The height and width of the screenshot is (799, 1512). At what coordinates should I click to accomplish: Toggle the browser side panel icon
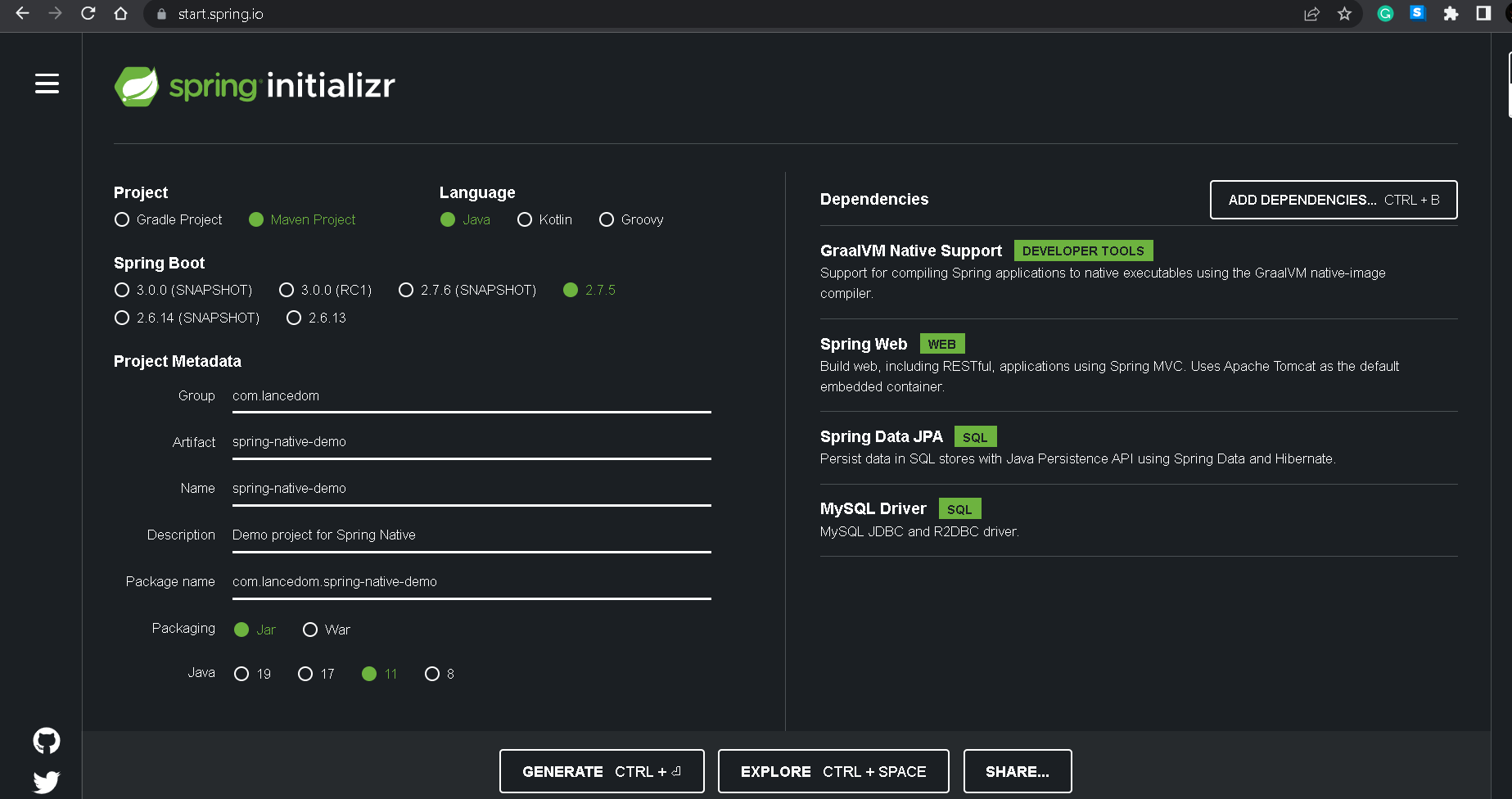1483,13
